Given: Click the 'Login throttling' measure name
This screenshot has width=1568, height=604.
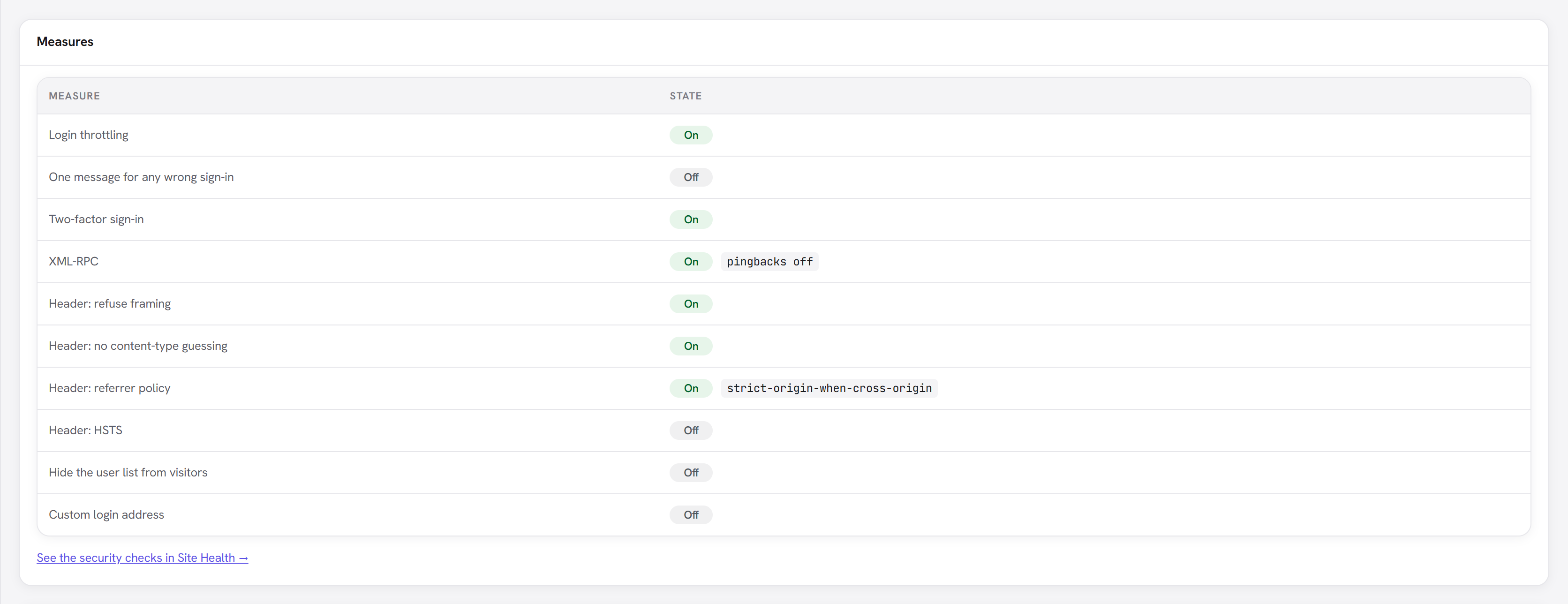Looking at the screenshot, I should click(88, 135).
